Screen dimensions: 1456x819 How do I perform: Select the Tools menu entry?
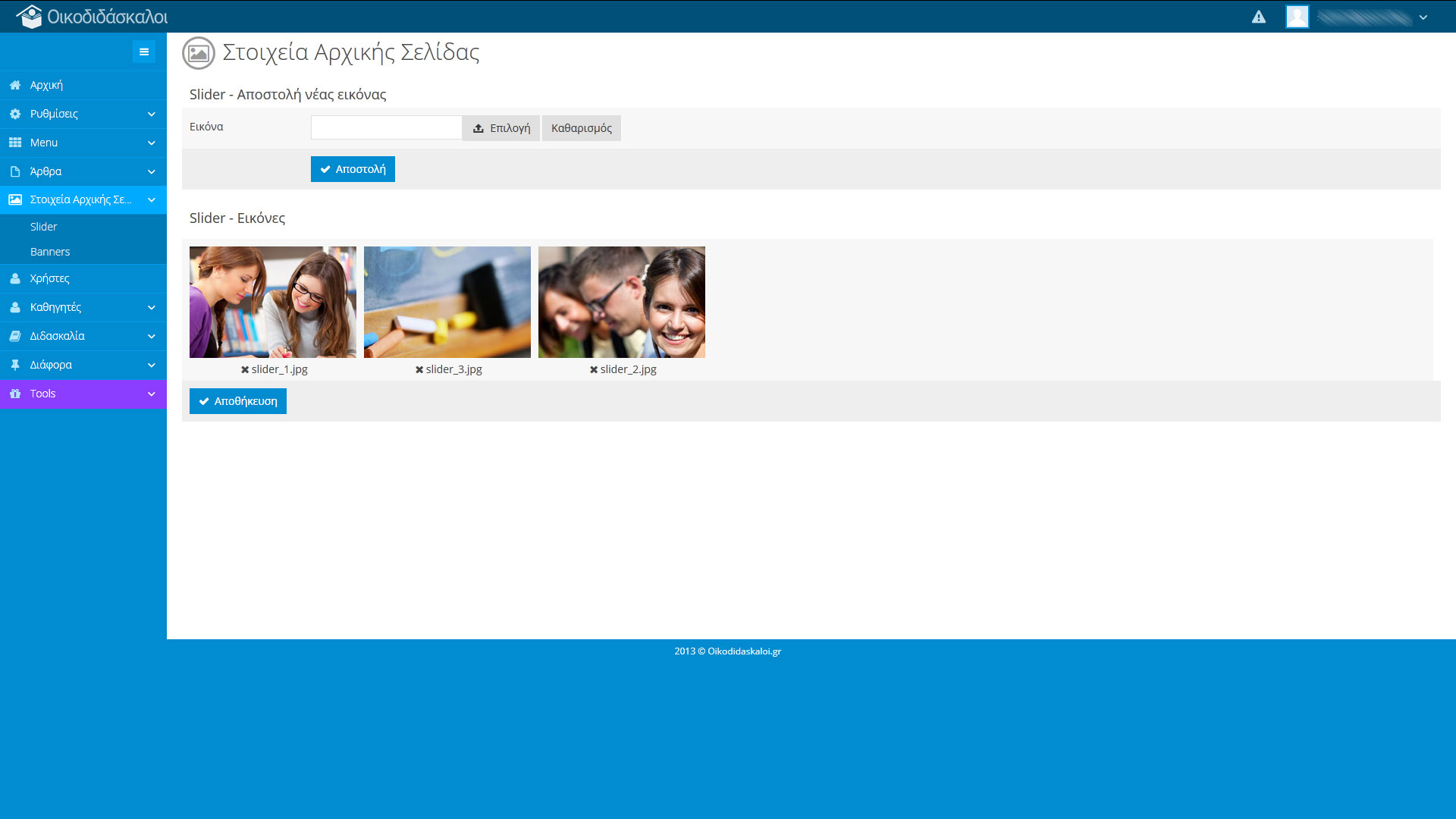click(x=83, y=394)
